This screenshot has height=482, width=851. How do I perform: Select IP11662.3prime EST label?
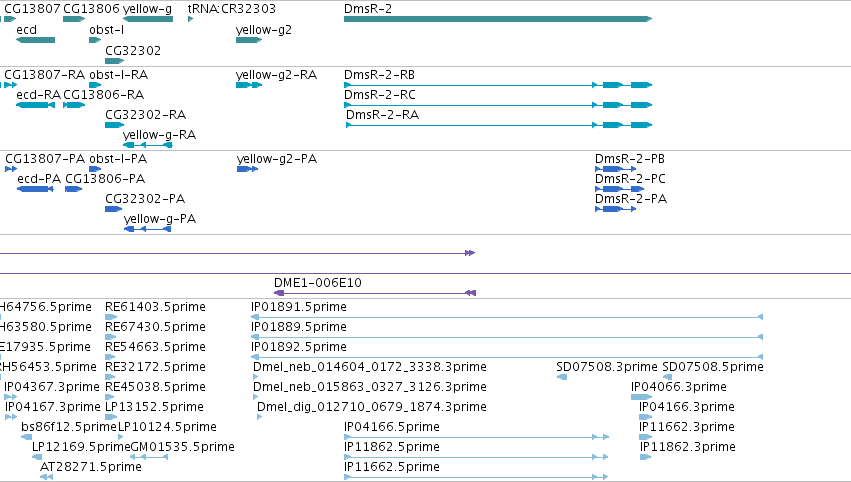[687, 427]
